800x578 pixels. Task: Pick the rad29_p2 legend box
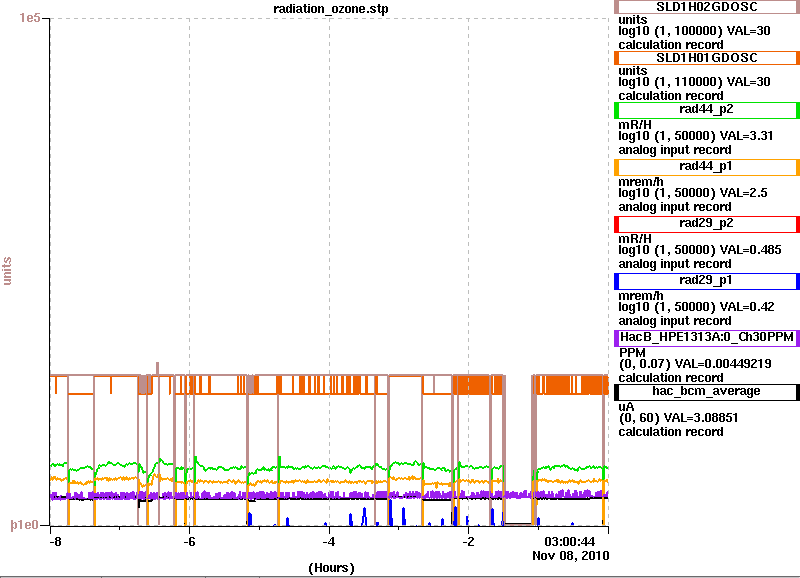(x=707, y=224)
